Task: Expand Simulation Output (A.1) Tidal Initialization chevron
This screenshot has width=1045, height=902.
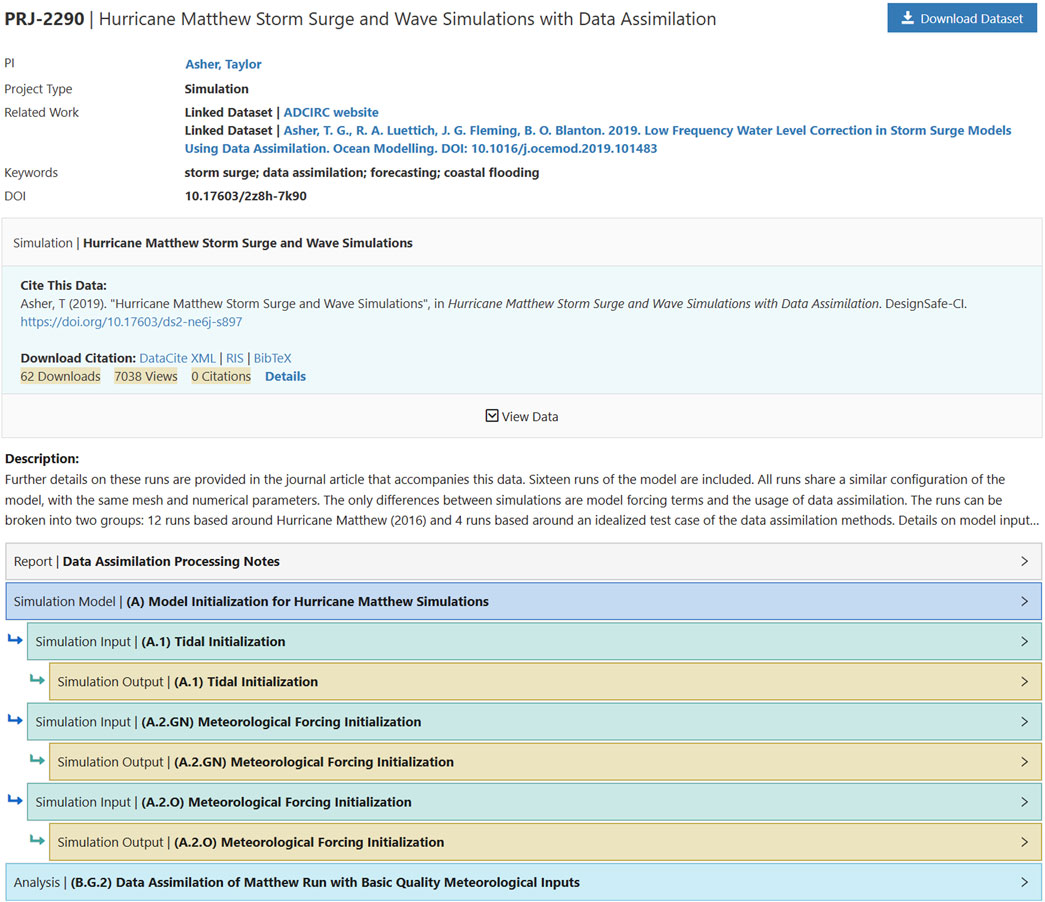Action: click(x=1024, y=681)
